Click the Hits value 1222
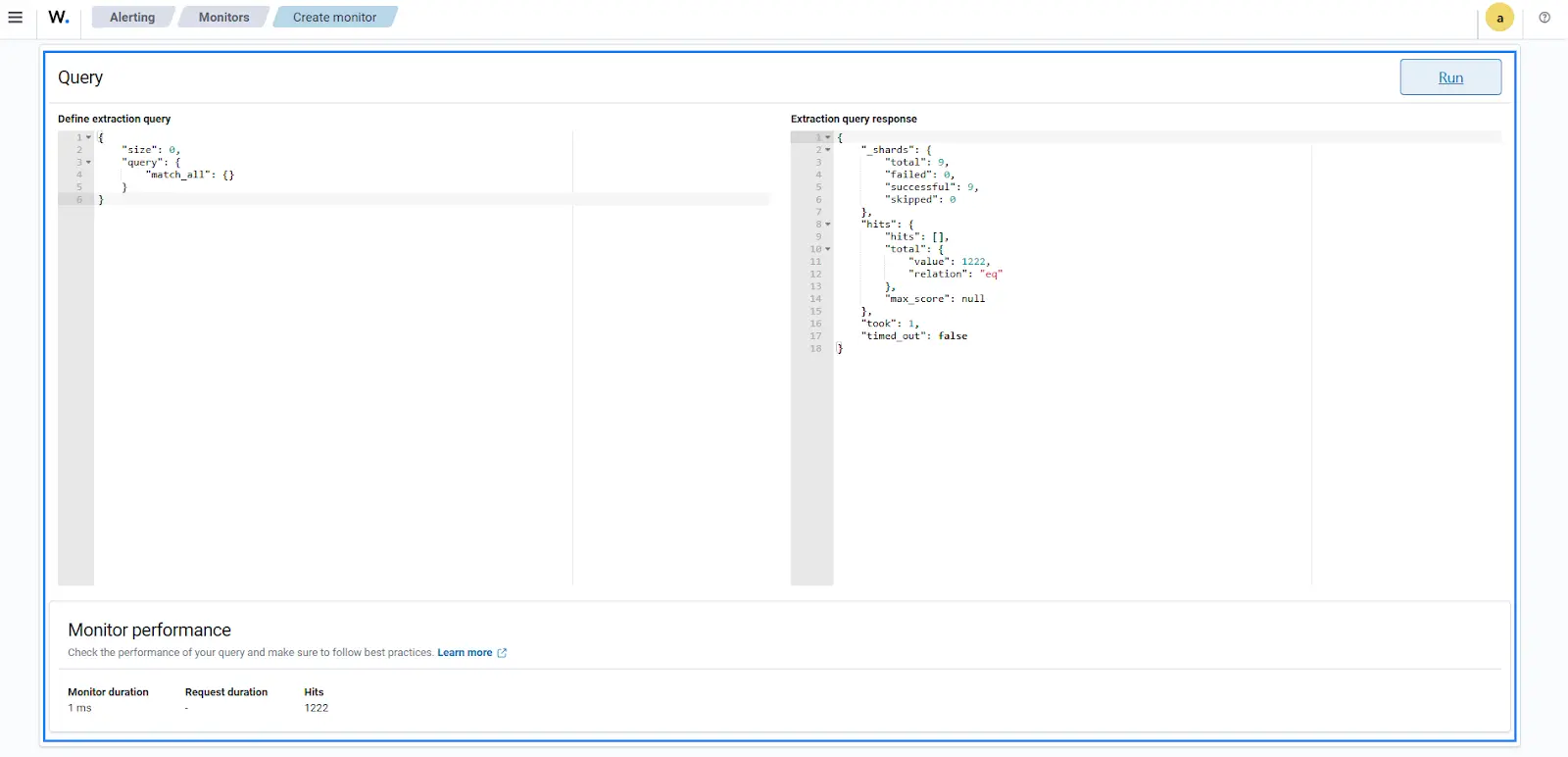 [x=317, y=708]
